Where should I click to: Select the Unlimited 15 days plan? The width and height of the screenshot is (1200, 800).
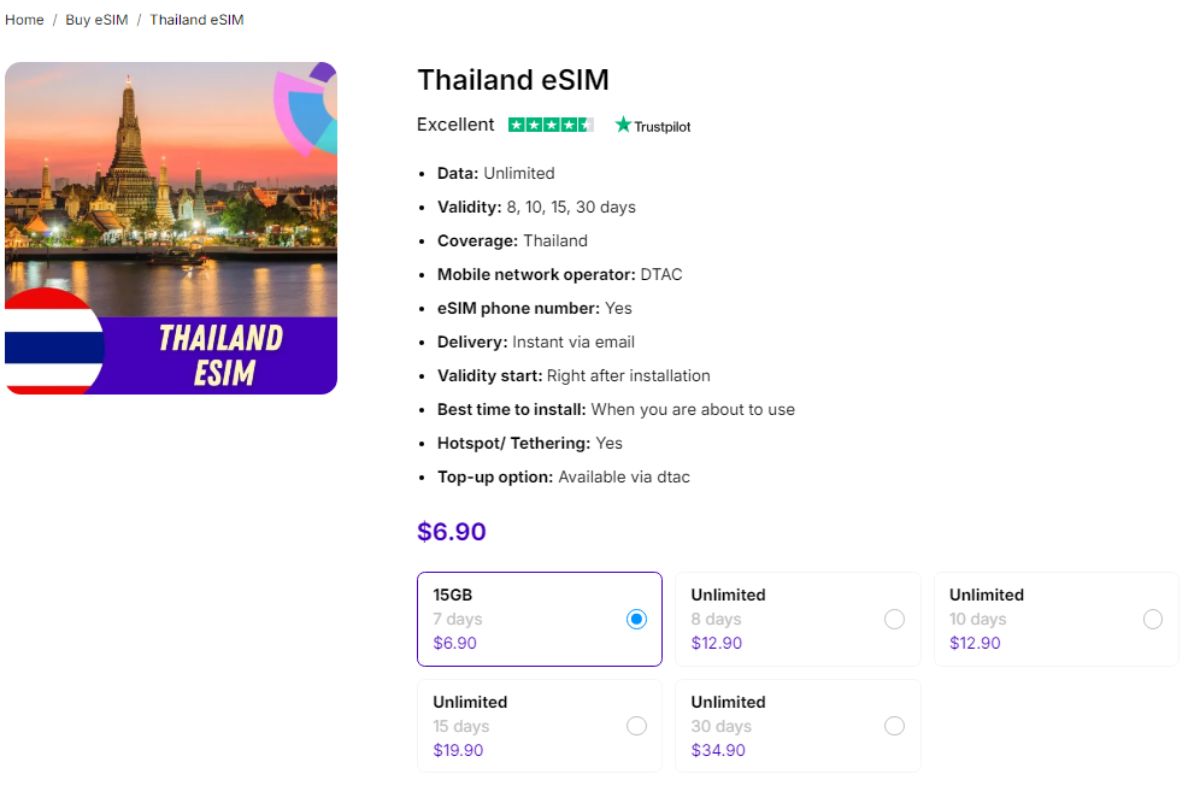[x=637, y=726]
